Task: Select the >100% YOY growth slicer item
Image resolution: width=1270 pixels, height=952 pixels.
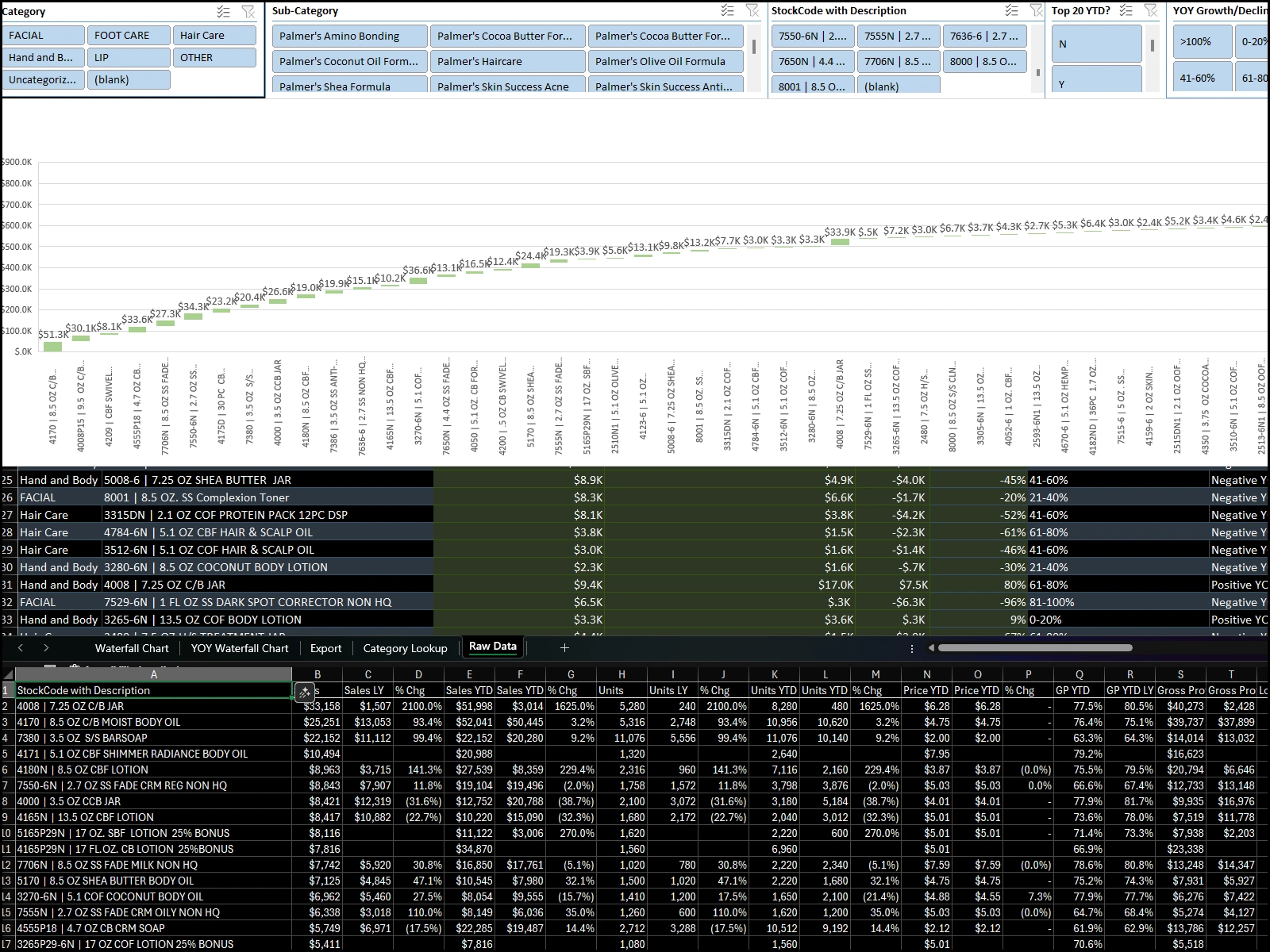Action: (x=1203, y=42)
